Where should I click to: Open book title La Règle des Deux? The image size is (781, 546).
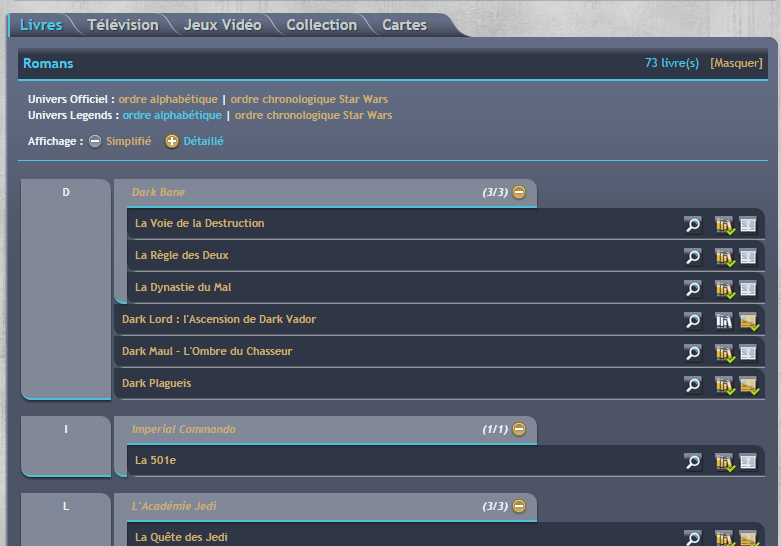click(x=182, y=256)
